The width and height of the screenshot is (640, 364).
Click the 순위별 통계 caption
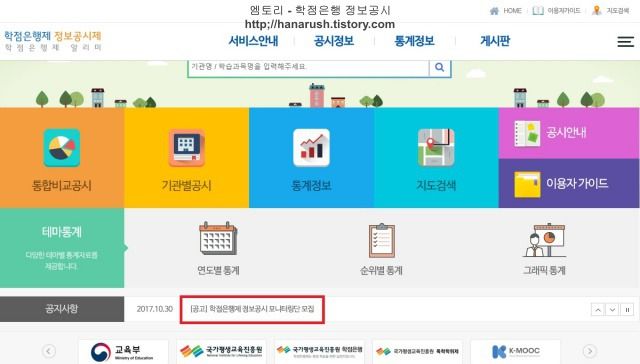(x=381, y=271)
